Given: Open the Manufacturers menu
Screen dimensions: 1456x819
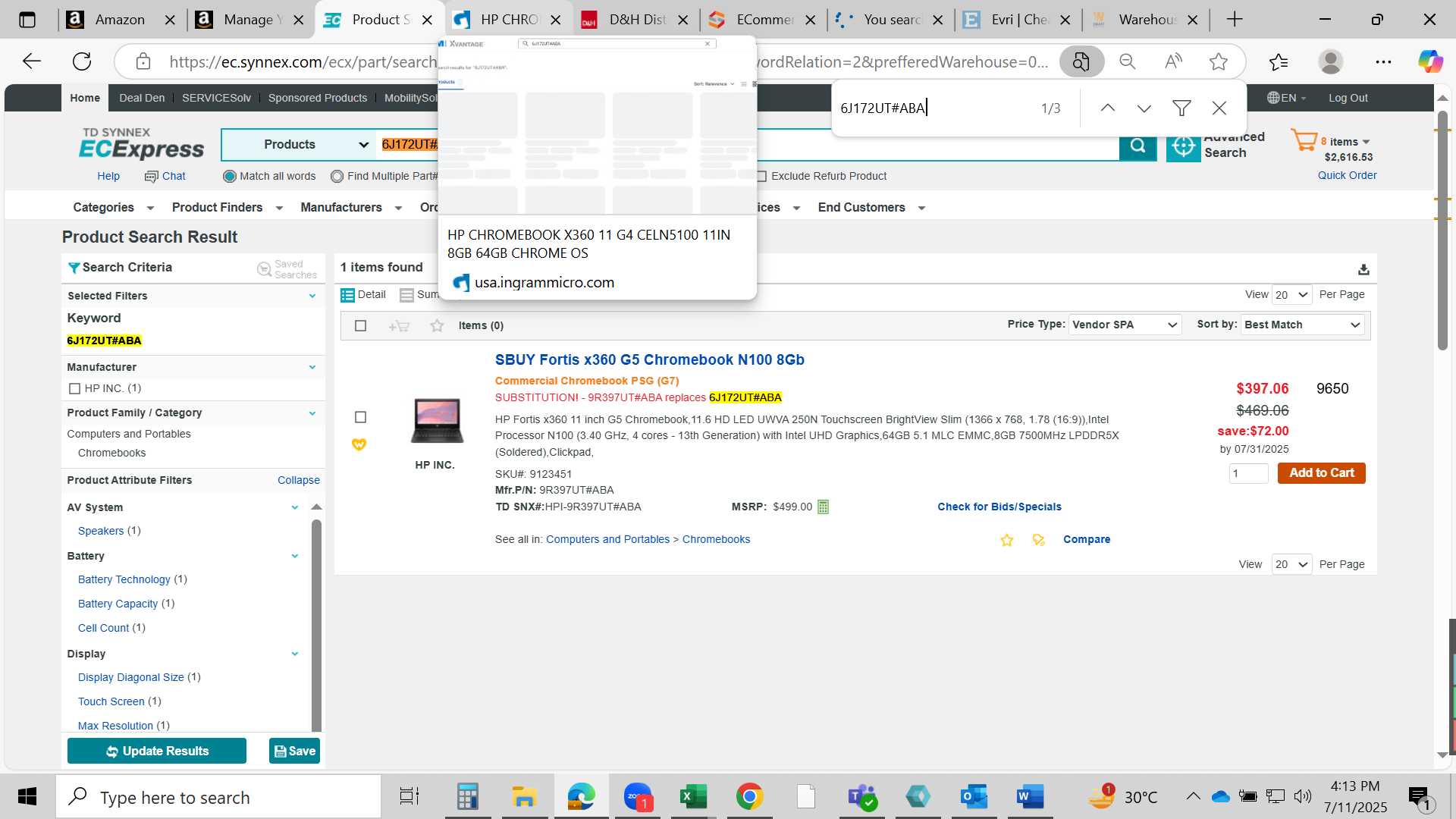Looking at the screenshot, I should tap(350, 208).
